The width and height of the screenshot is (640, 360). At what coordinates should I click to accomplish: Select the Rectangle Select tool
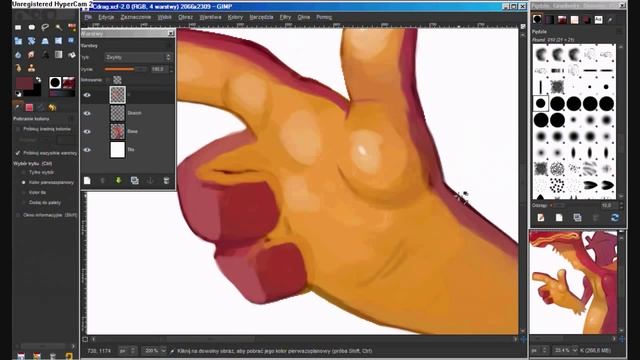[18, 27]
